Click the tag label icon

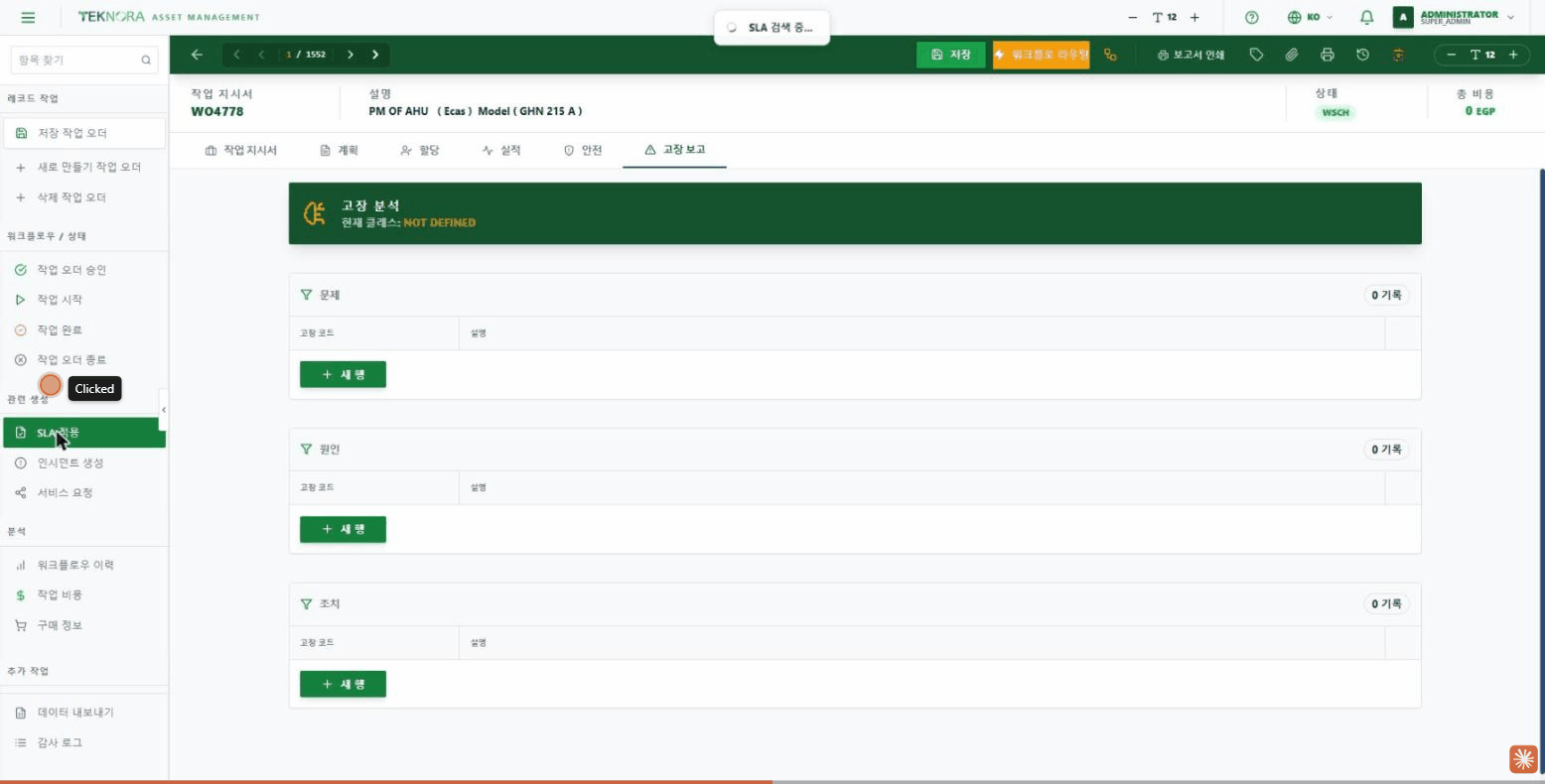point(1256,55)
